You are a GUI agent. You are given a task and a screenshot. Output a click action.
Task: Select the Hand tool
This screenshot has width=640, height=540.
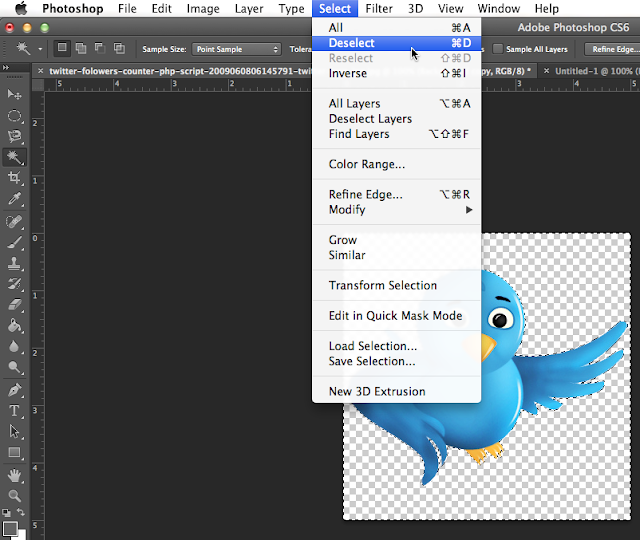click(14, 475)
